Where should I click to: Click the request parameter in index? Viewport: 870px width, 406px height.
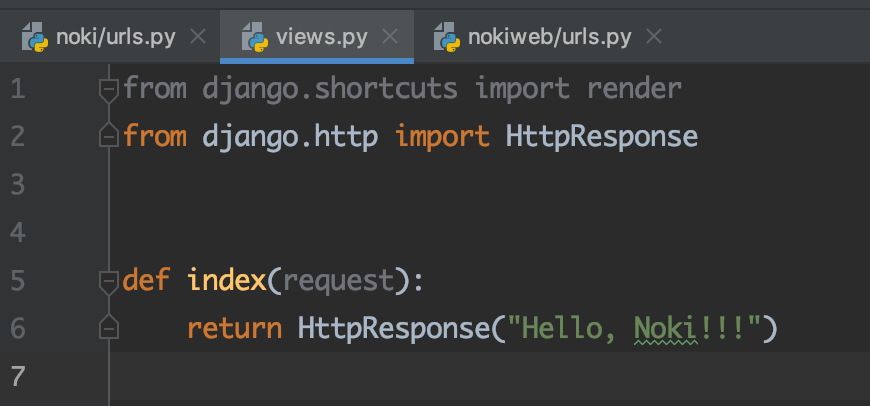pyautogui.click(x=337, y=280)
